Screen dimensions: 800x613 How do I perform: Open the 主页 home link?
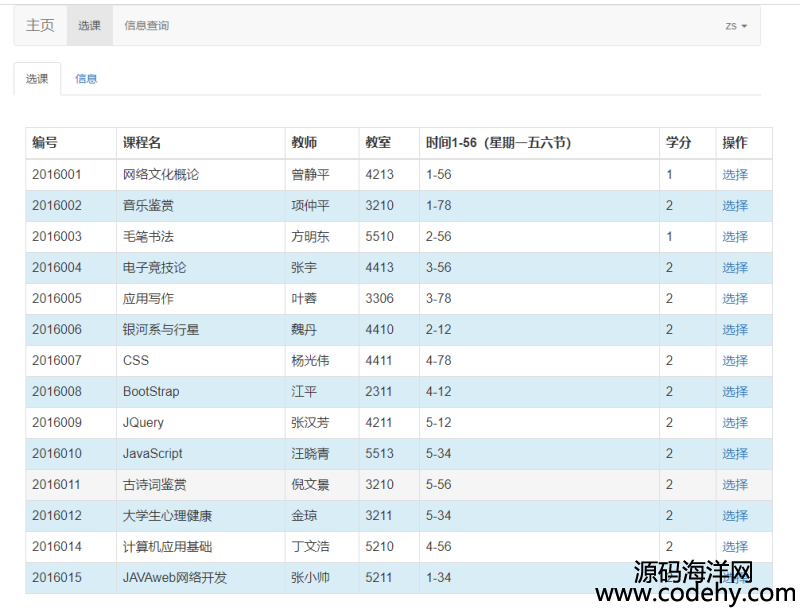tap(40, 26)
